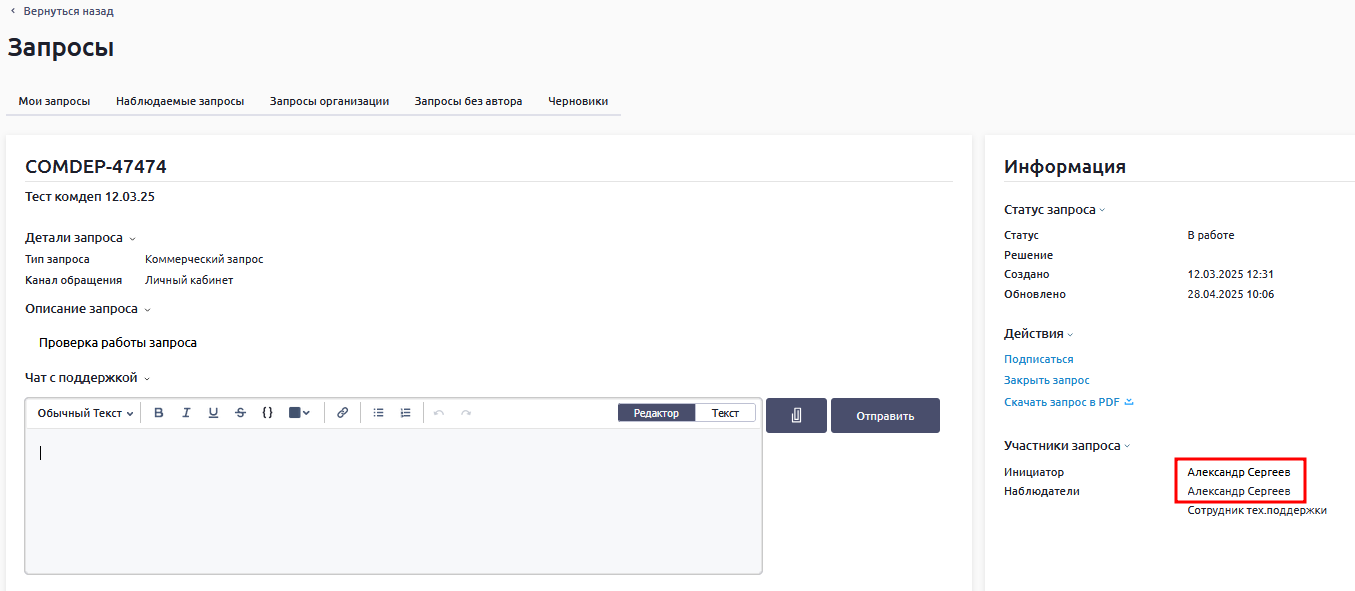
Task: Collapse the Чат с поддержкой section
Action: (87, 378)
